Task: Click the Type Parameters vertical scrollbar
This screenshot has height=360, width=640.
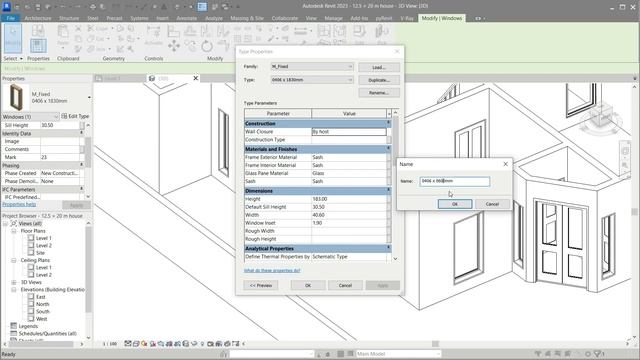Action: pyautogui.click(x=395, y=186)
